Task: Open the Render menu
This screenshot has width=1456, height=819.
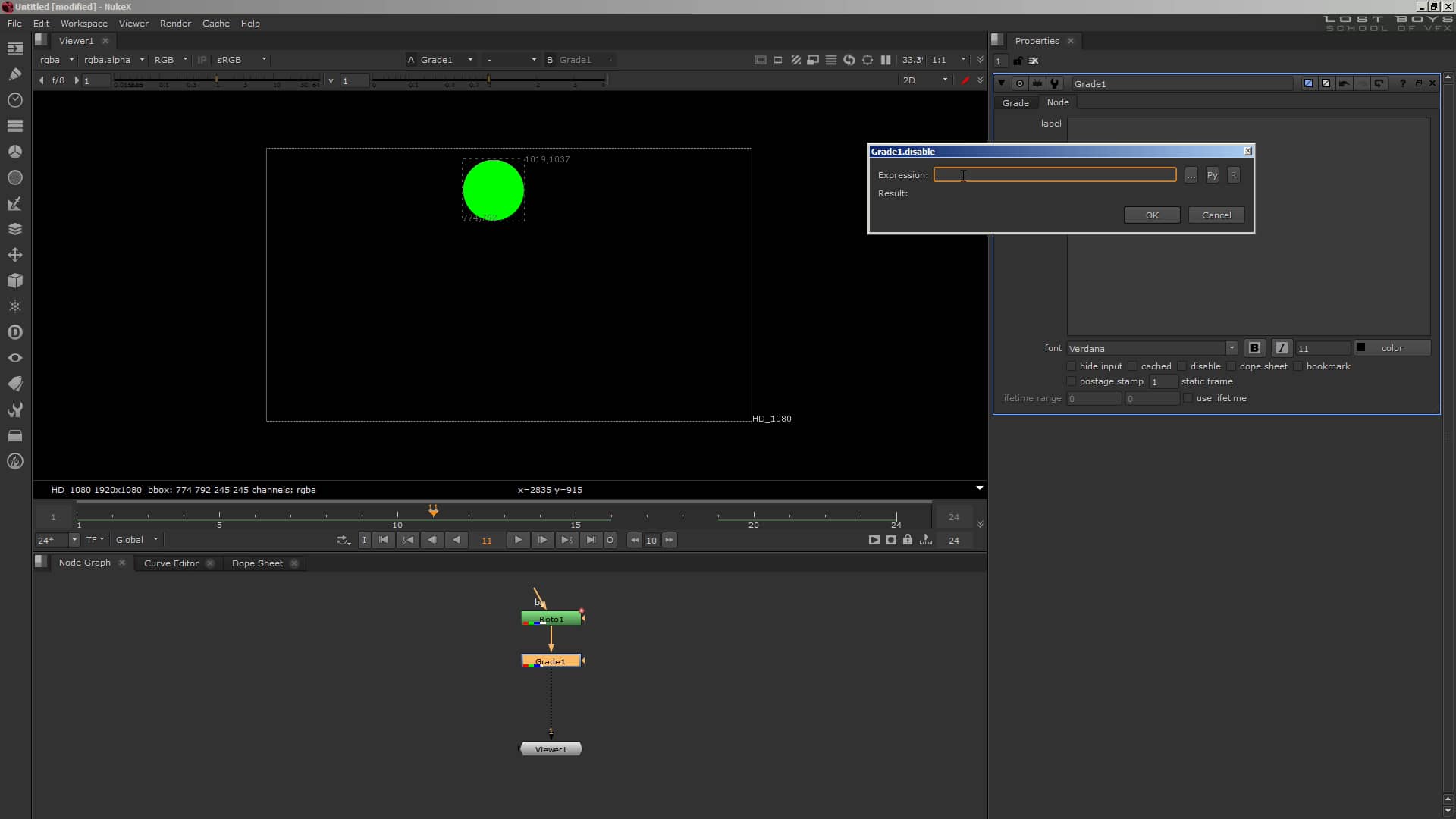Action: point(175,24)
